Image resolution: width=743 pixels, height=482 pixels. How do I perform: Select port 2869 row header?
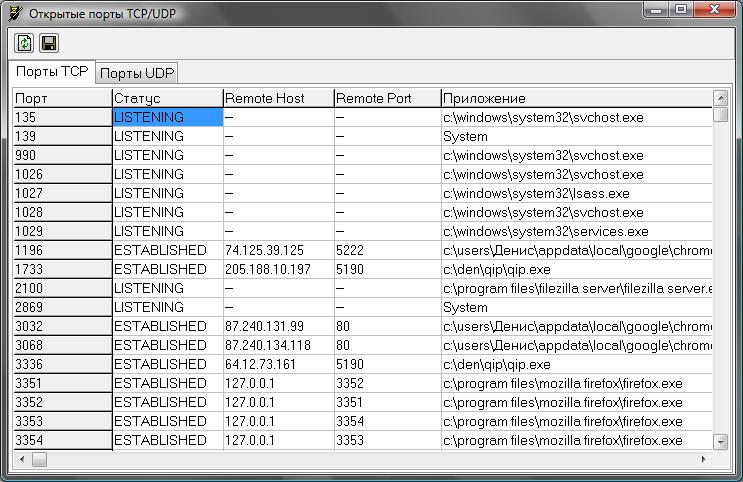pos(63,307)
